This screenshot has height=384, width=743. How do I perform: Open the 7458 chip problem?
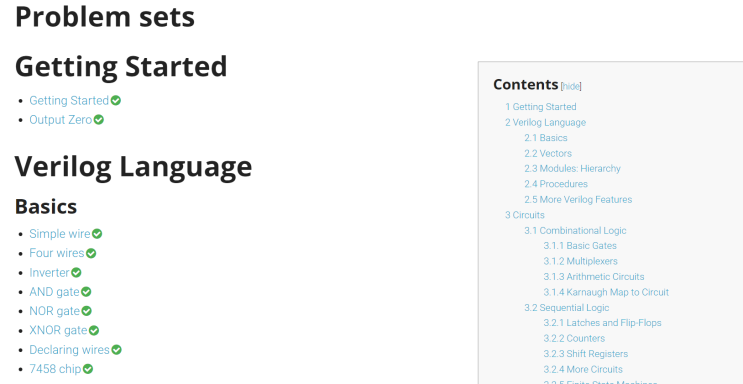click(x=55, y=369)
